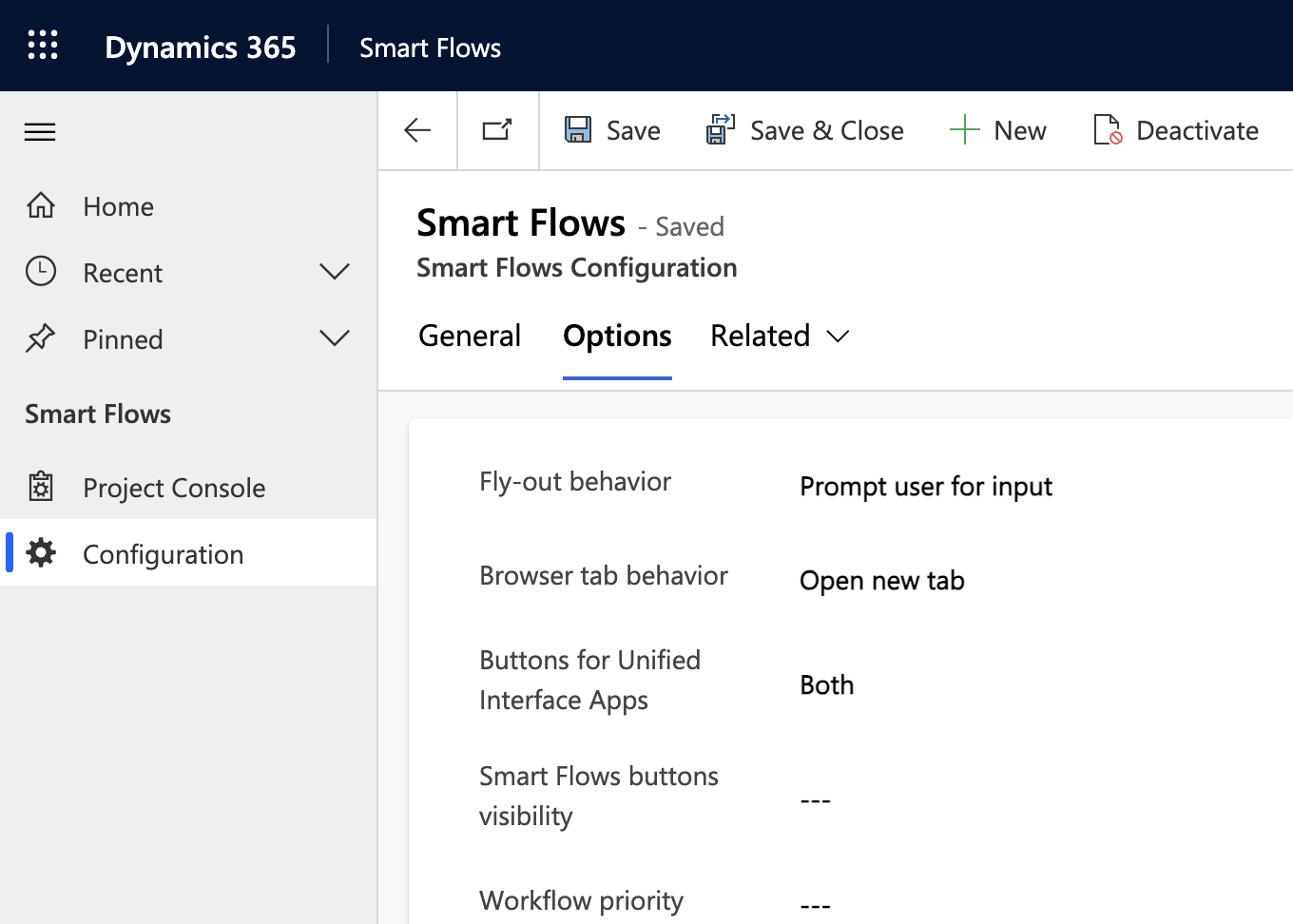Click the 'Workflow priority' label
1293x924 pixels.
(581, 900)
